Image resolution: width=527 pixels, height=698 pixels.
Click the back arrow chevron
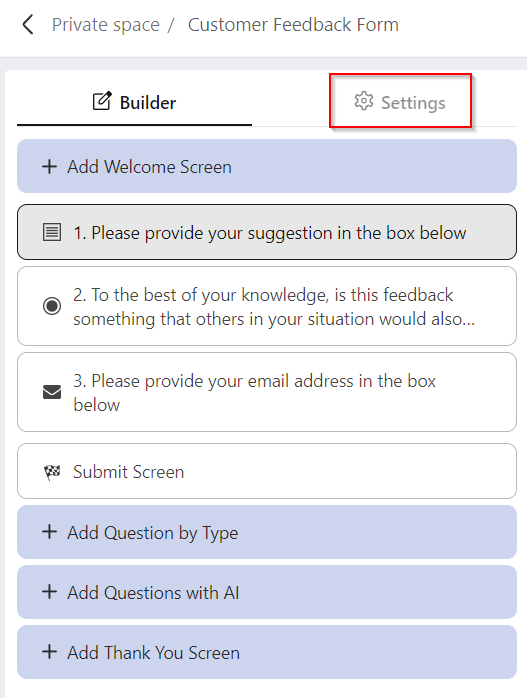tap(28, 24)
